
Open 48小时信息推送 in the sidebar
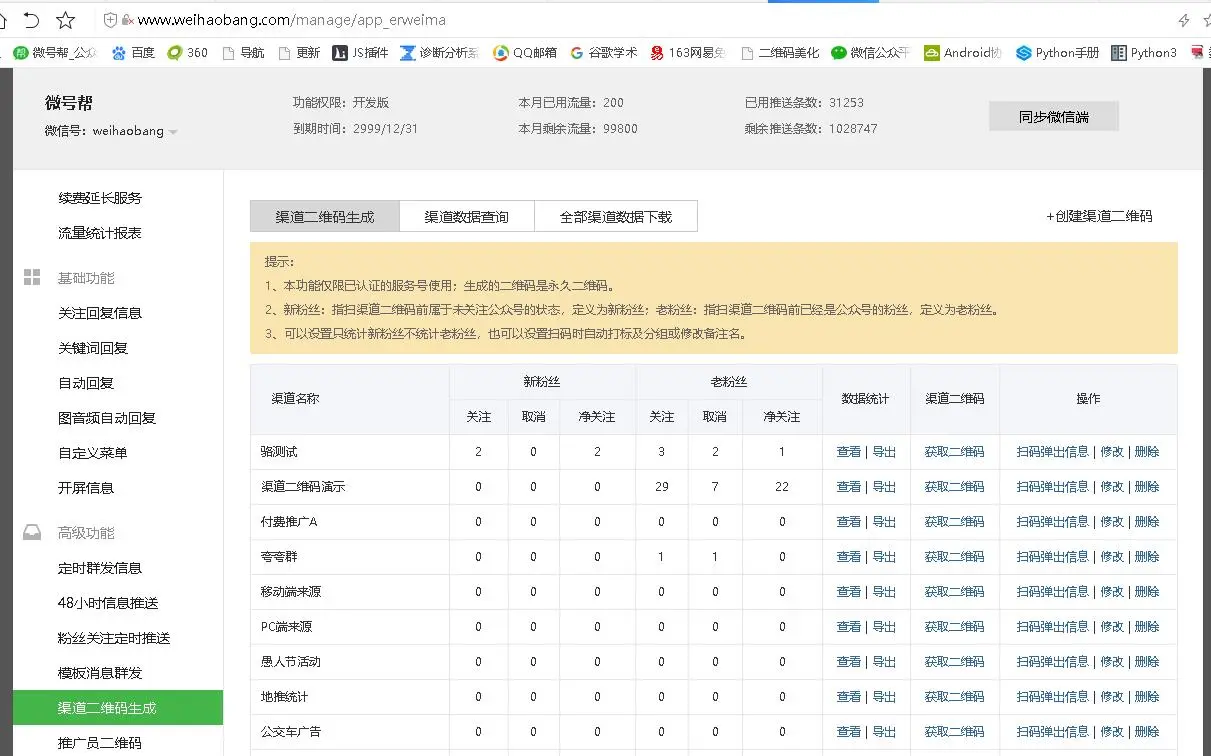[108, 603]
